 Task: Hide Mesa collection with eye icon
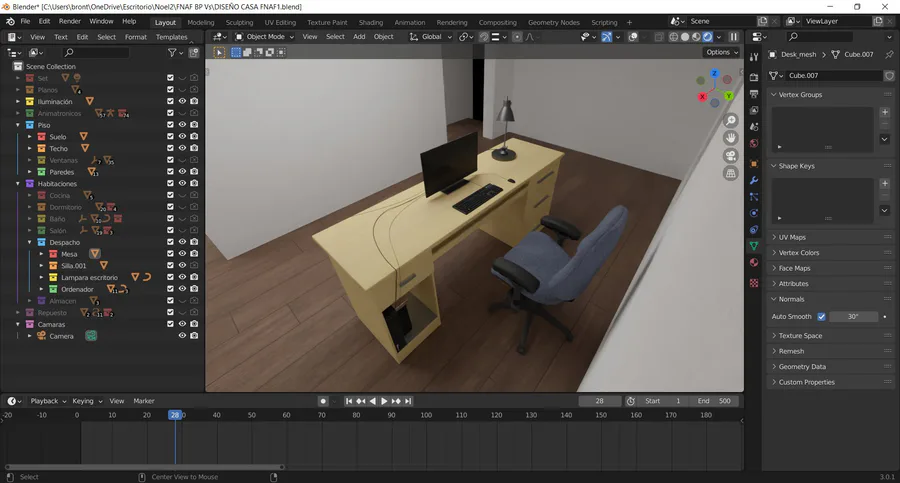[182, 253]
